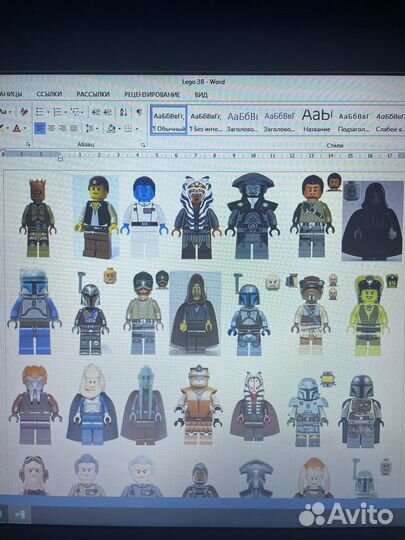
Task: Select the small yellow head image beside the jetpack Mandalorian
Action: (x=110, y=276)
